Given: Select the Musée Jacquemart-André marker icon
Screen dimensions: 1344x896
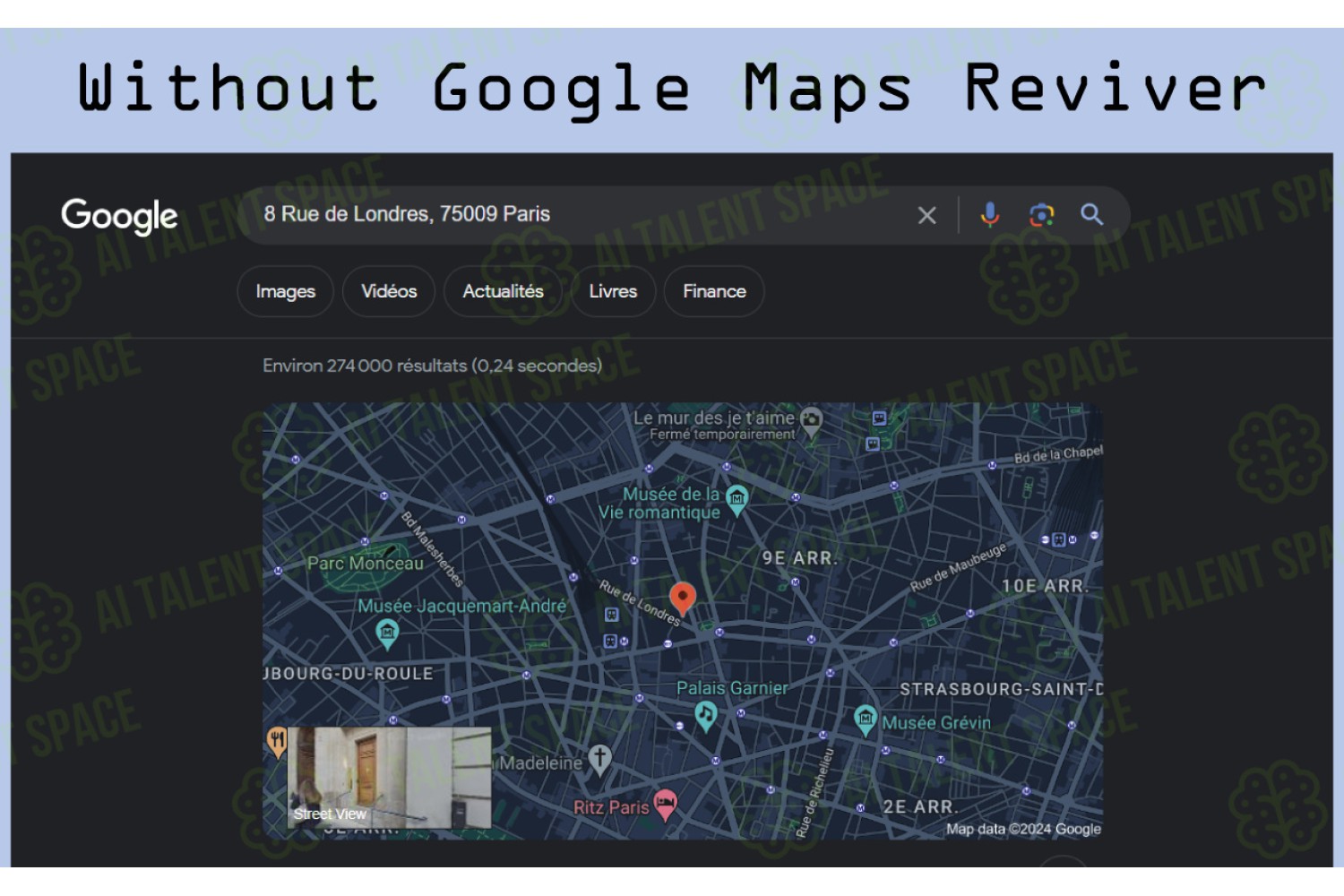Looking at the screenshot, I should coord(387,635).
